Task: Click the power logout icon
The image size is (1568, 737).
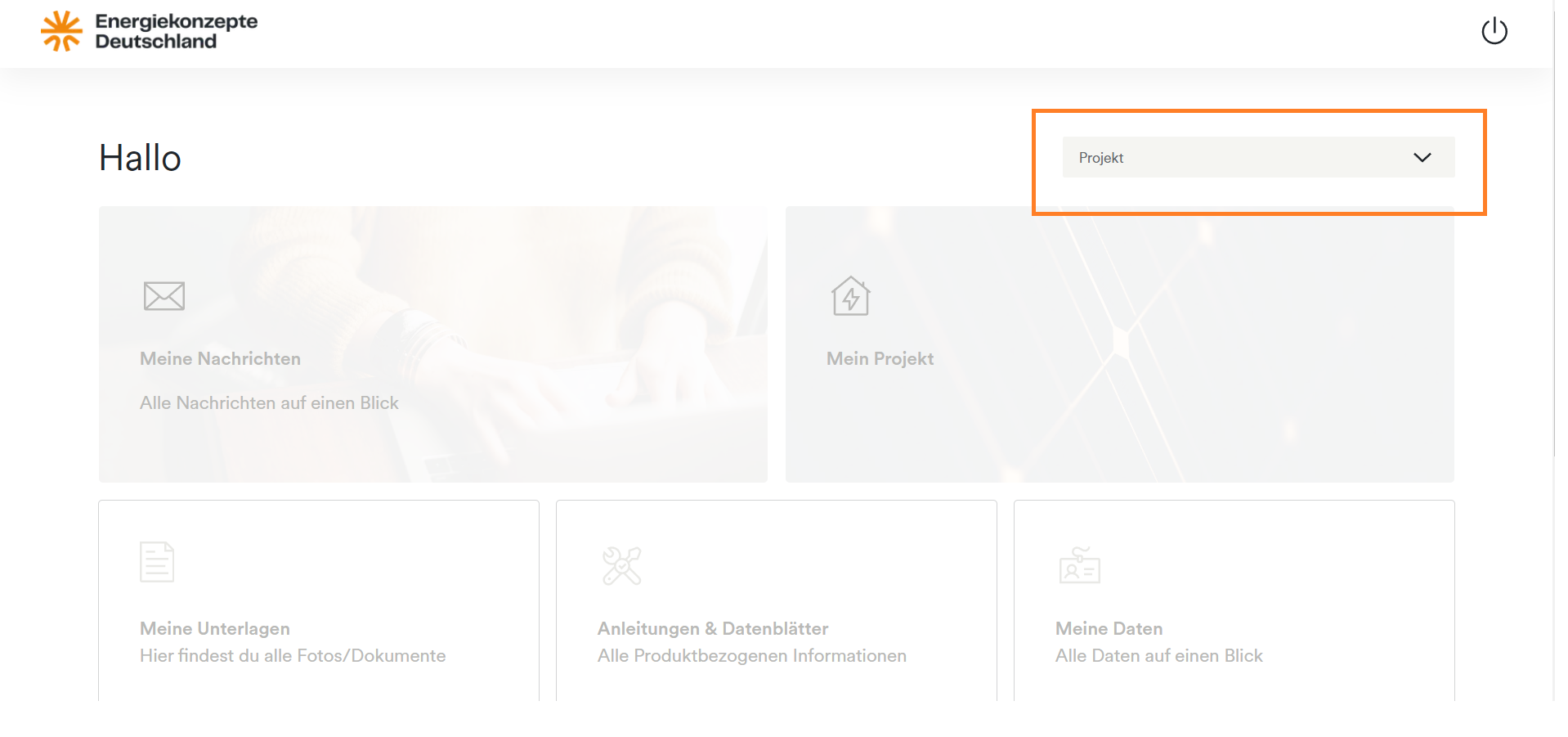Action: point(1494,31)
